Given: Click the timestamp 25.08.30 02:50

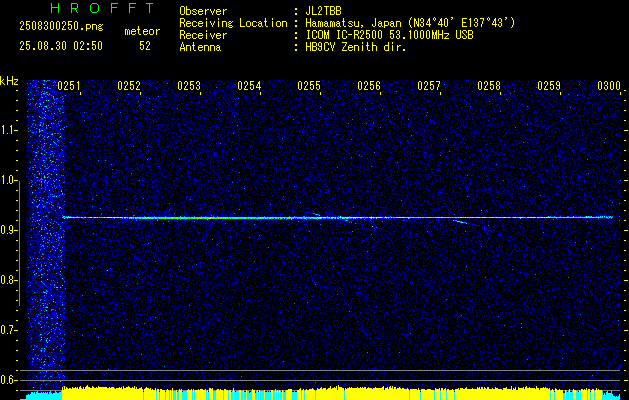Looking at the screenshot, I should (x=61, y=46).
